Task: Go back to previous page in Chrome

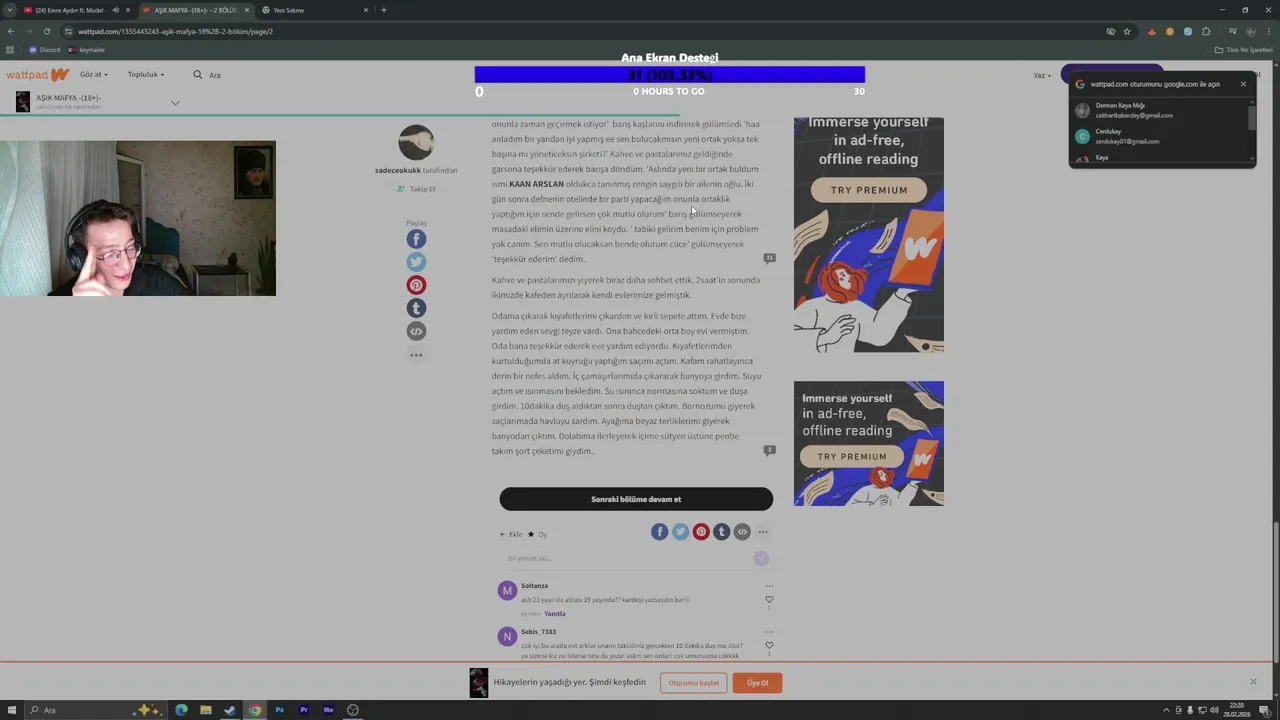Action: pyautogui.click(x=11, y=31)
